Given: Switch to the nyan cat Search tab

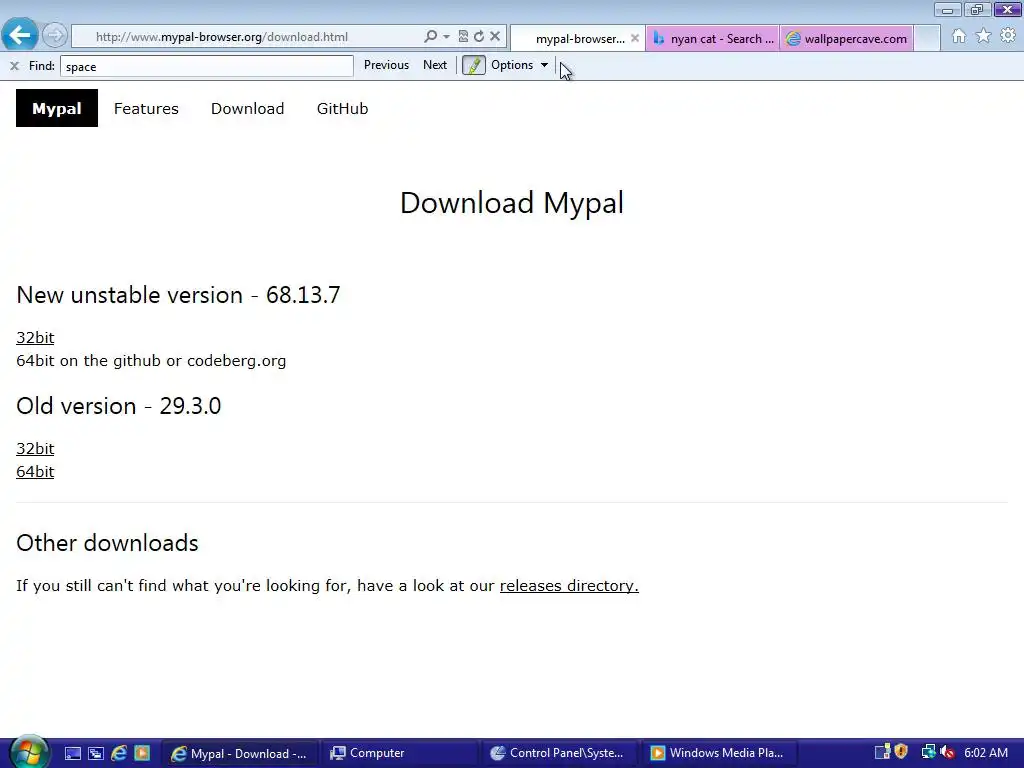Looking at the screenshot, I should tap(712, 39).
